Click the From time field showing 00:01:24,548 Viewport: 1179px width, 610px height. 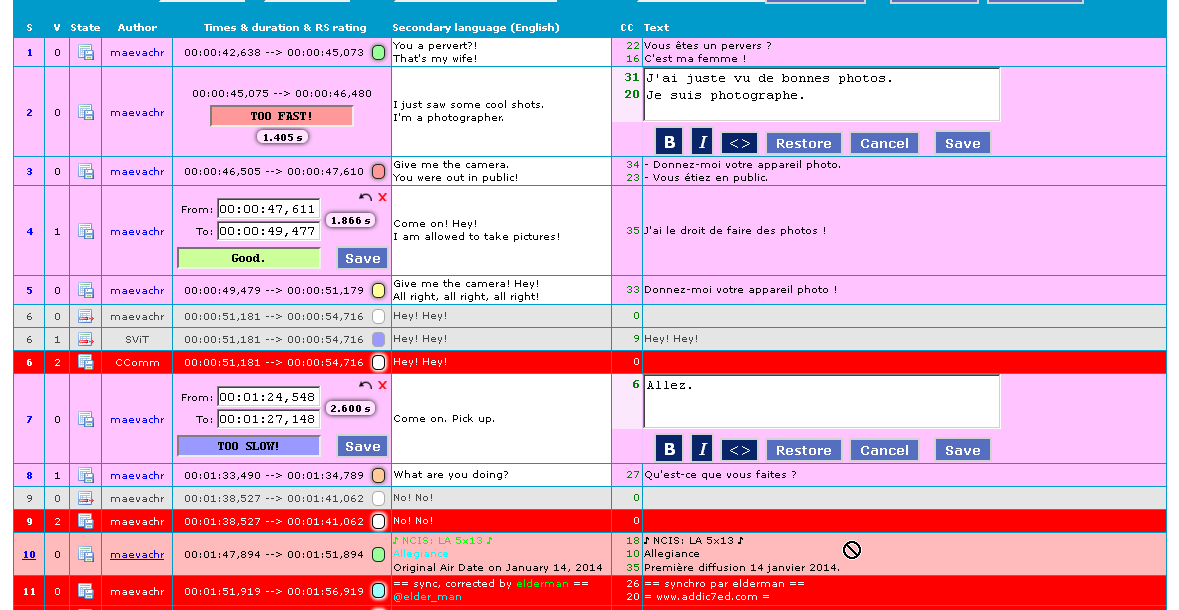point(268,397)
